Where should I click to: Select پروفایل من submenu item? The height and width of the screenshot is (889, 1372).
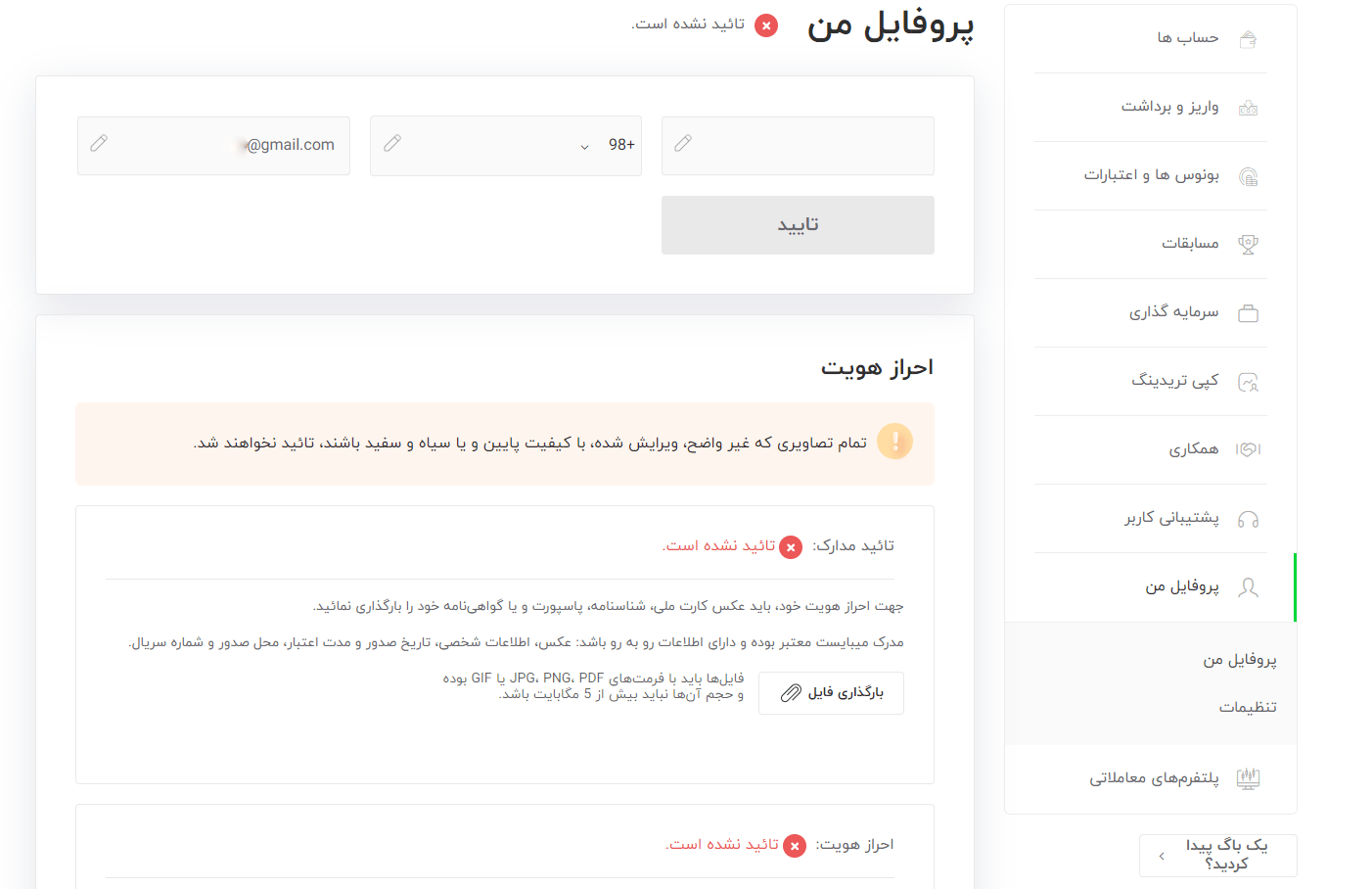[1239, 660]
